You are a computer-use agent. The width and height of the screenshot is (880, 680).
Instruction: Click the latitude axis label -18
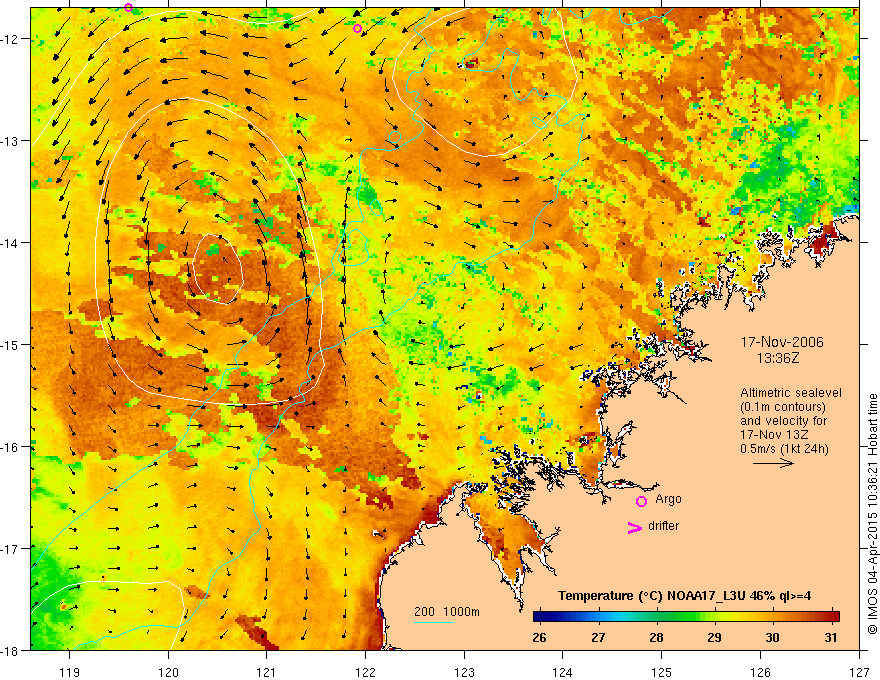point(11,650)
